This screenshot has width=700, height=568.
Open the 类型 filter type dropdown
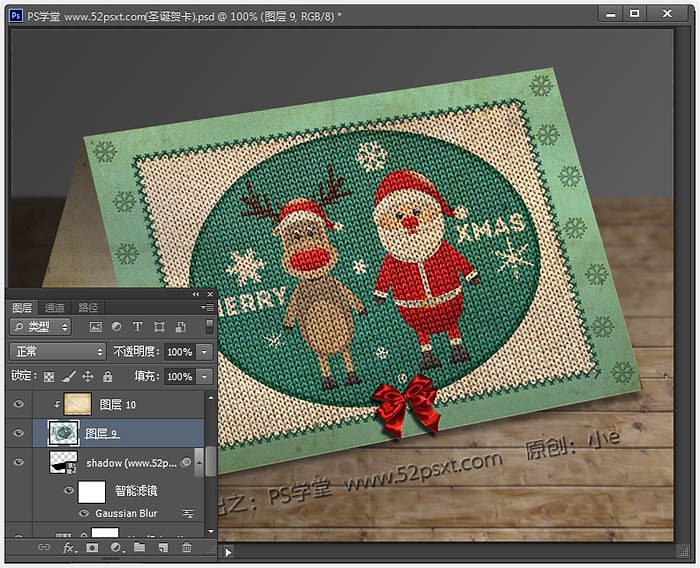pyautogui.click(x=40, y=327)
